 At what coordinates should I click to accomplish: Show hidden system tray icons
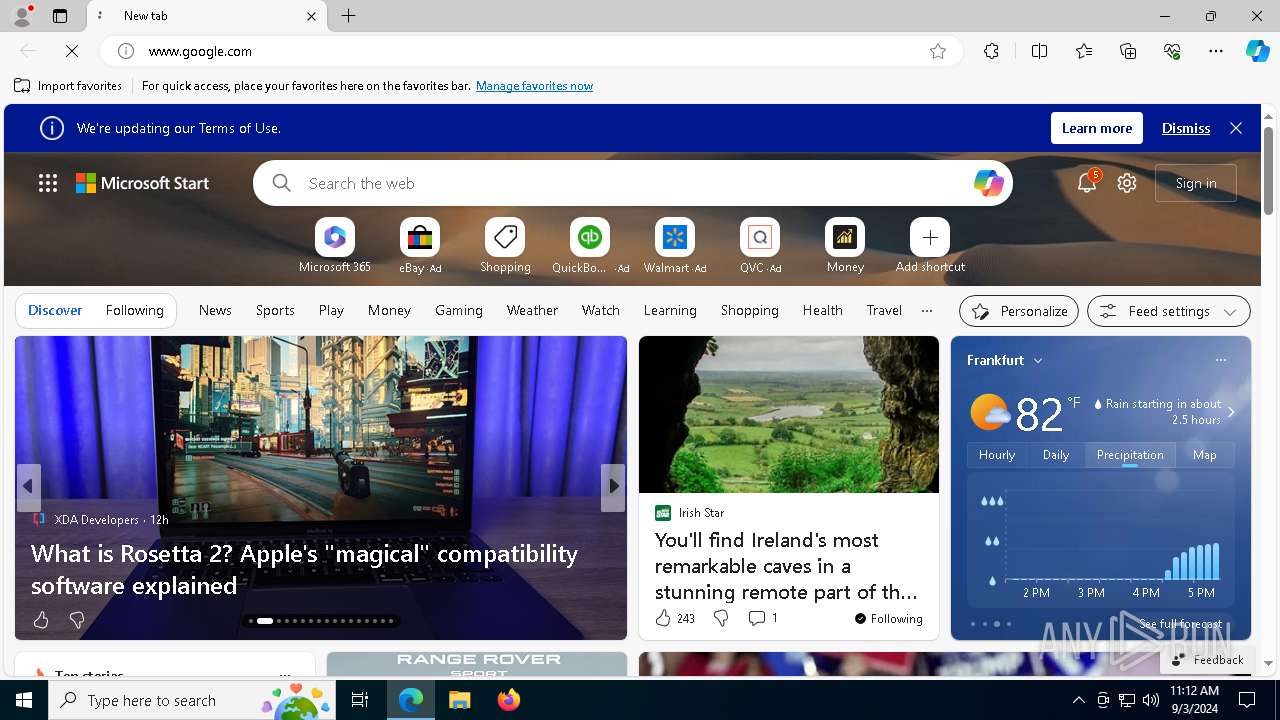[1078, 700]
